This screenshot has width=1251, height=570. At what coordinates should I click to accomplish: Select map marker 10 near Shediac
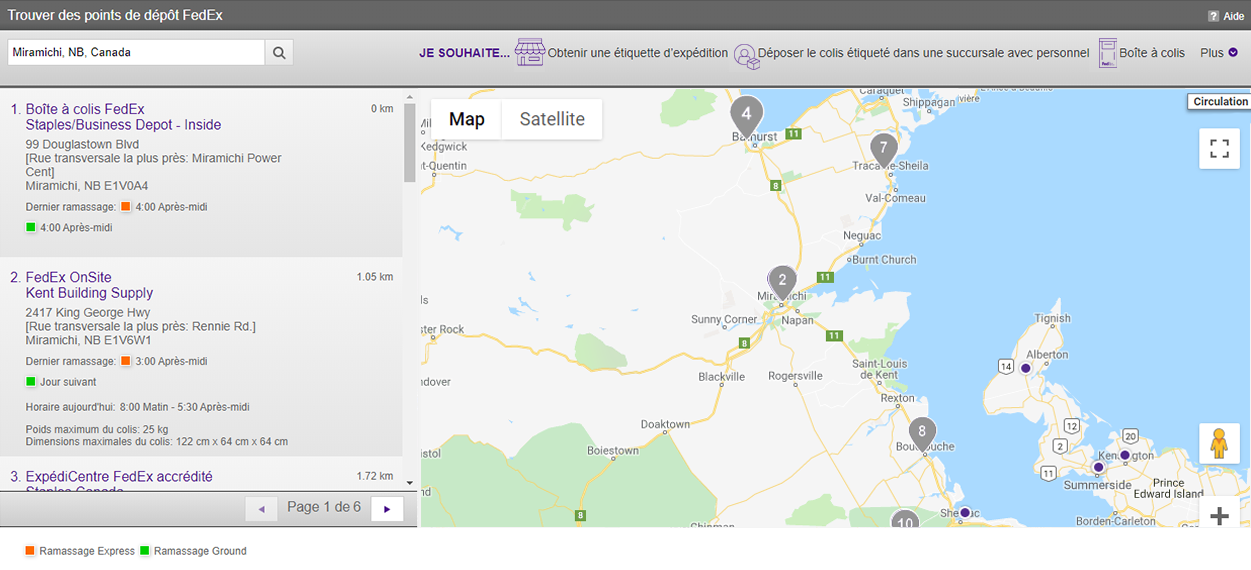pyautogui.click(x=905, y=520)
